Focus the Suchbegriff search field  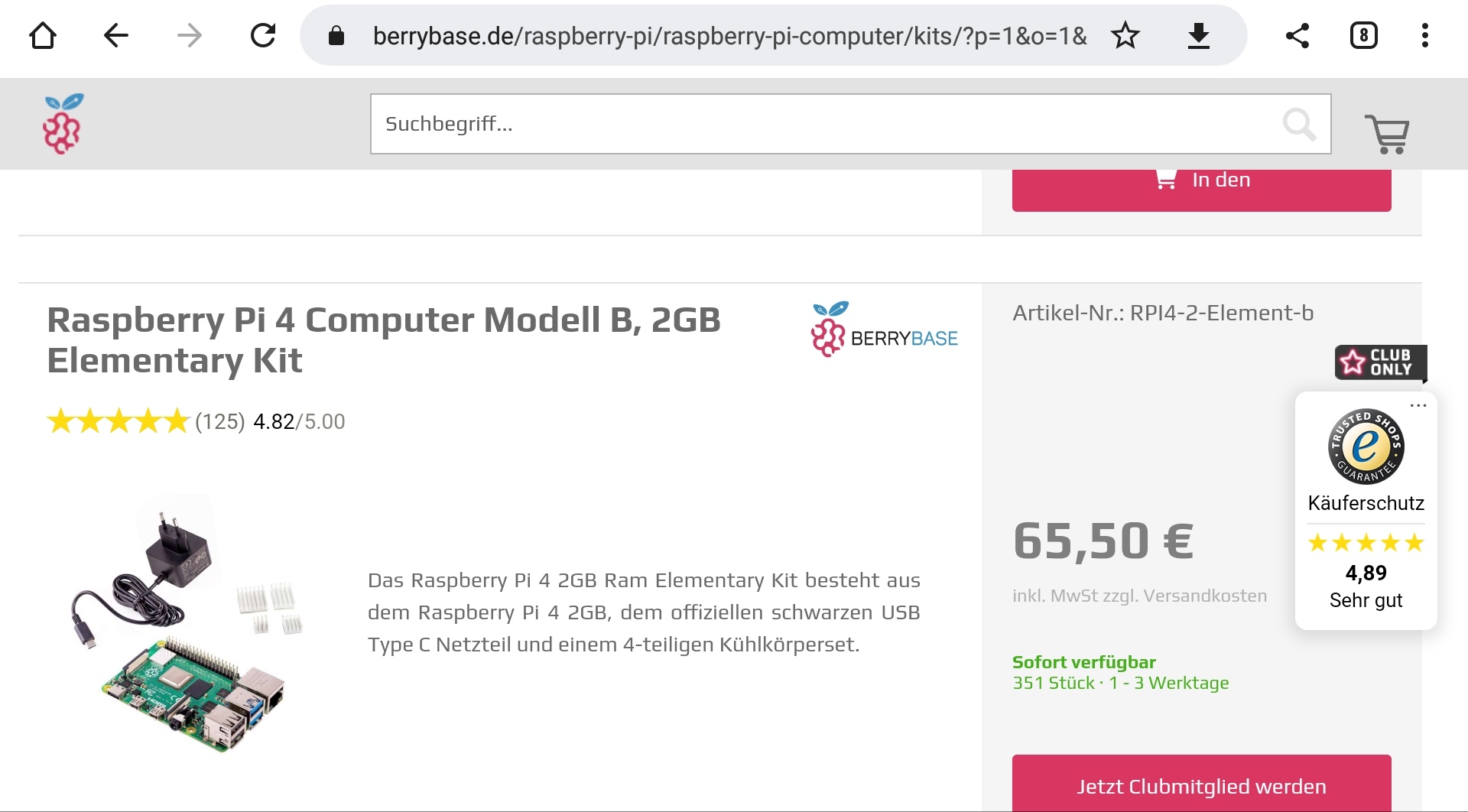pyautogui.click(x=826, y=124)
